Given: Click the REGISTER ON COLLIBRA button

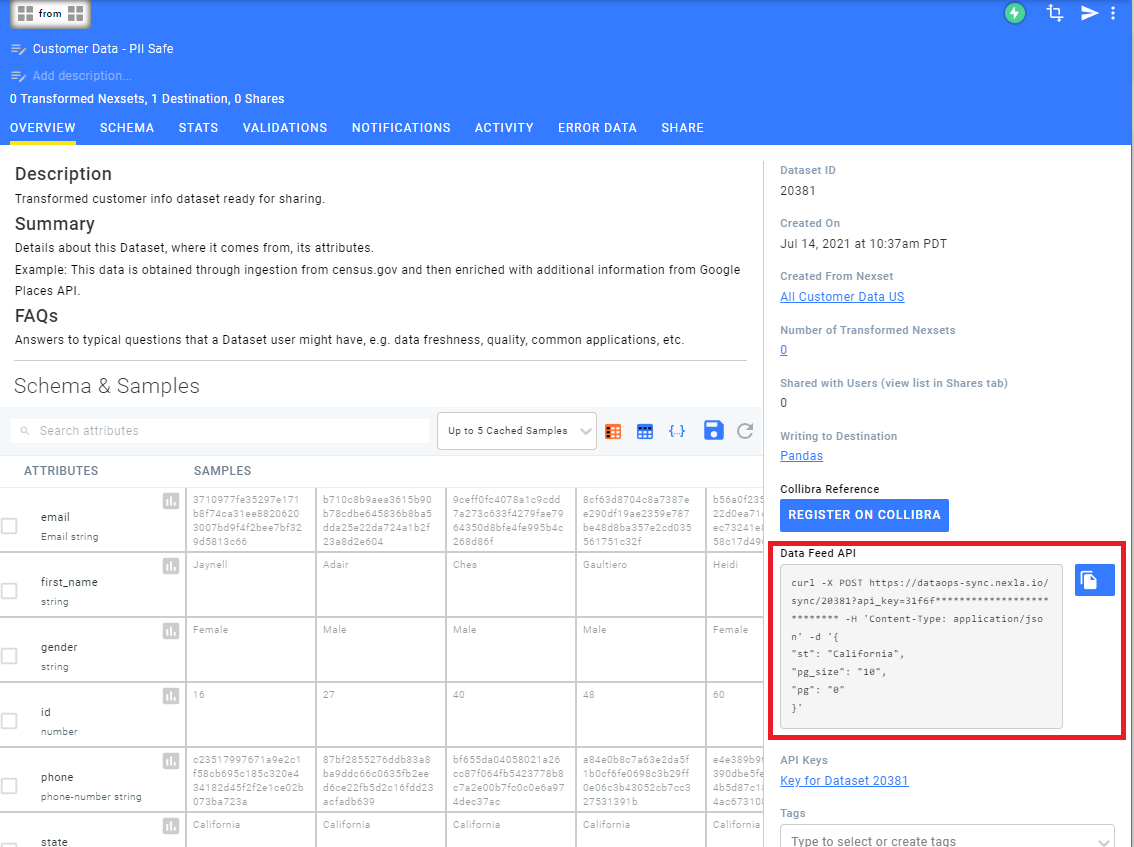Looking at the screenshot, I should (864, 515).
